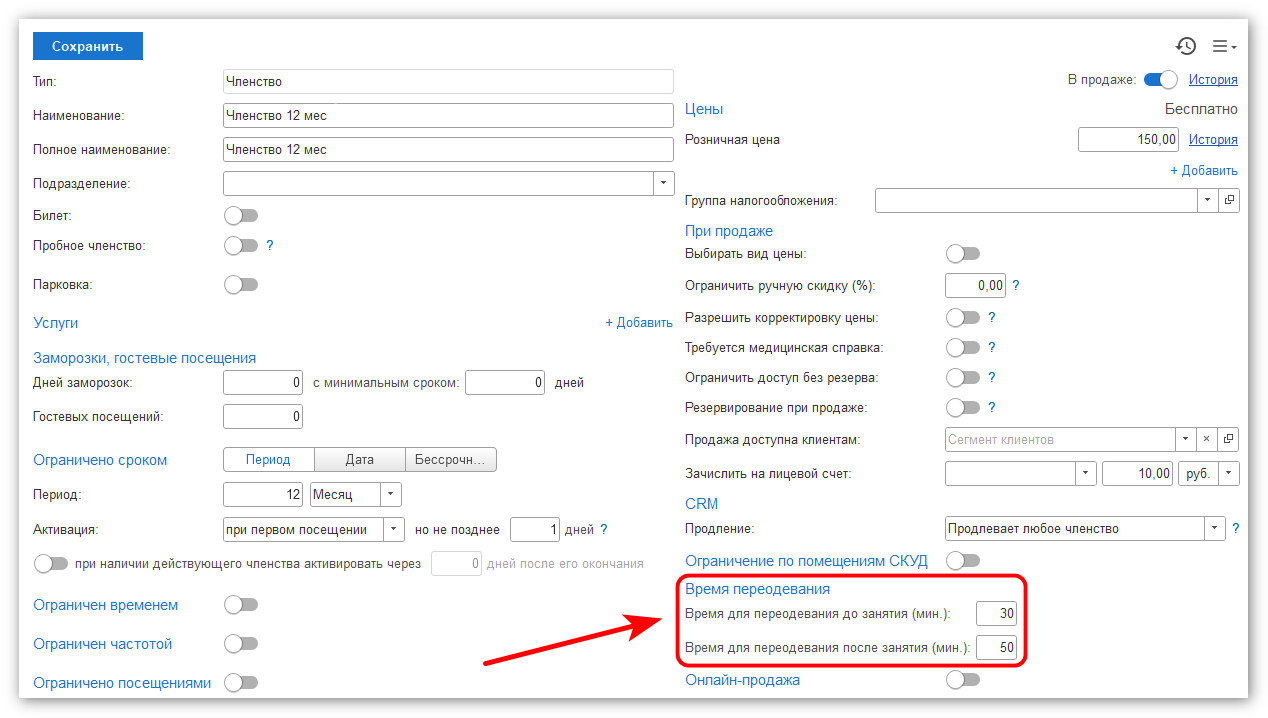Toggle the Онлайн-продажа switch
Screen dimensions: 1268x718
963,680
